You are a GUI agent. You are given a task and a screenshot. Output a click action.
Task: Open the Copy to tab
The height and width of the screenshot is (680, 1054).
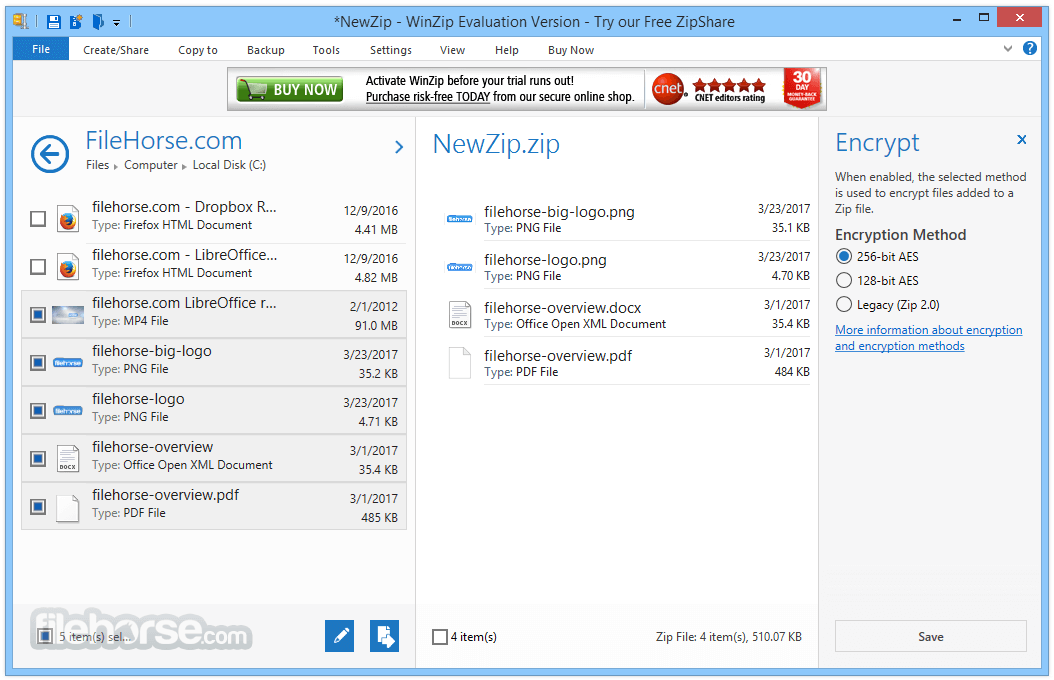[198, 50]
